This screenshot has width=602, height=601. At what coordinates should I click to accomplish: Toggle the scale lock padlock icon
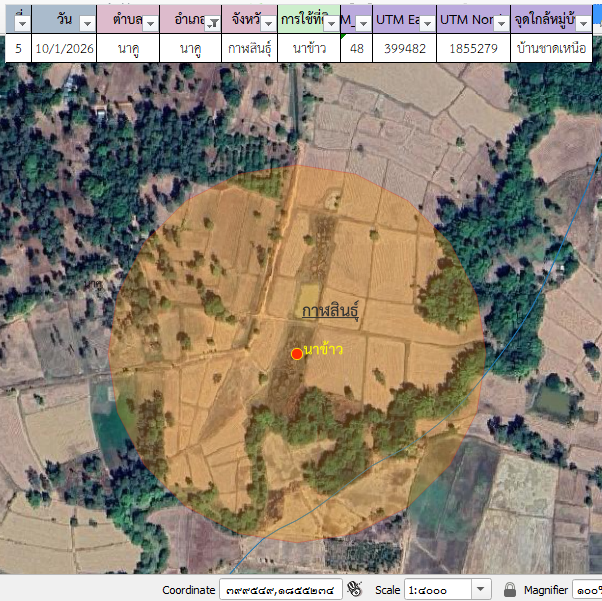pos(510,590)
